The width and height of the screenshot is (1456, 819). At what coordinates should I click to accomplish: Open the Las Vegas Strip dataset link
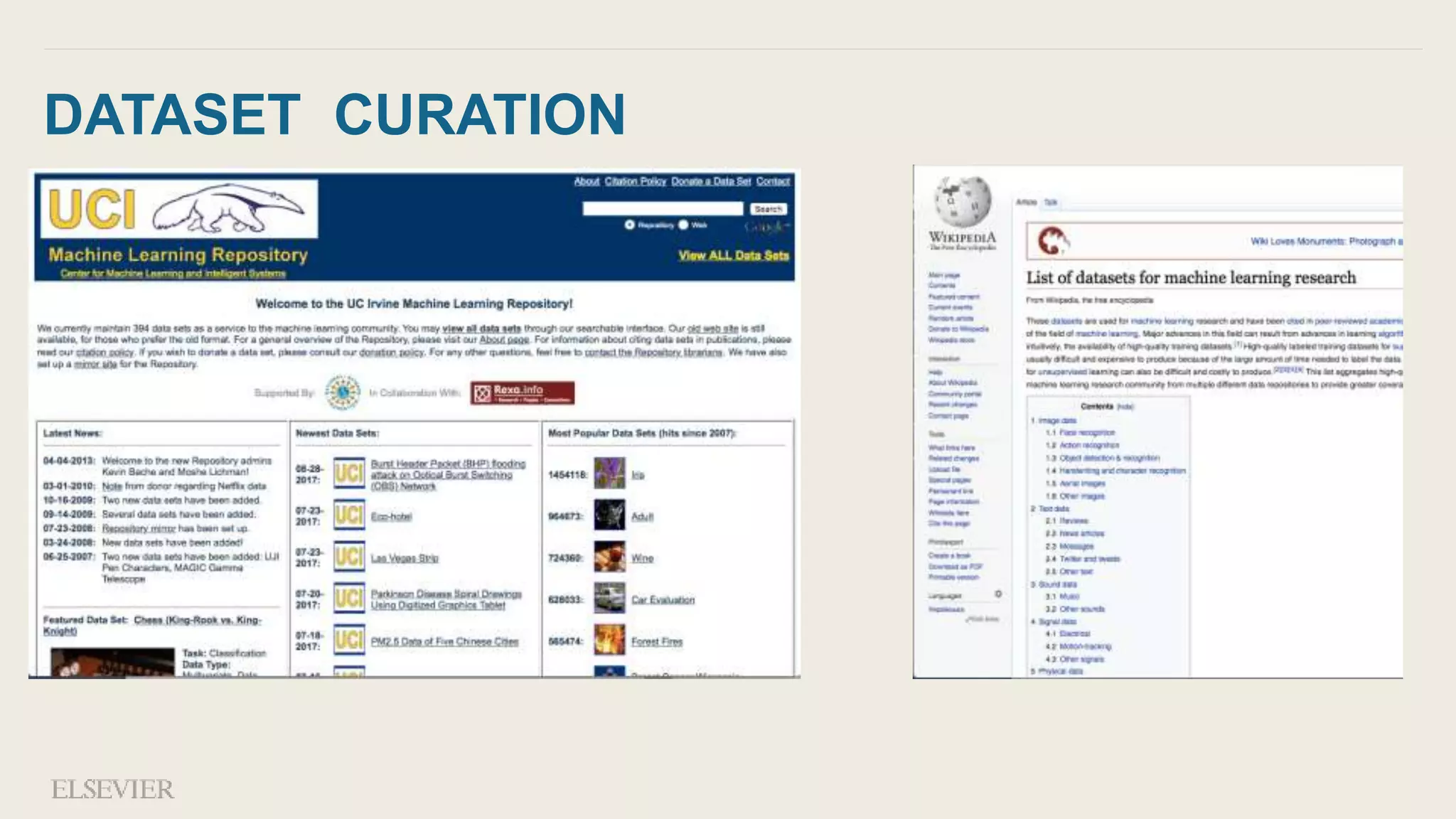[x=405, y=558]
